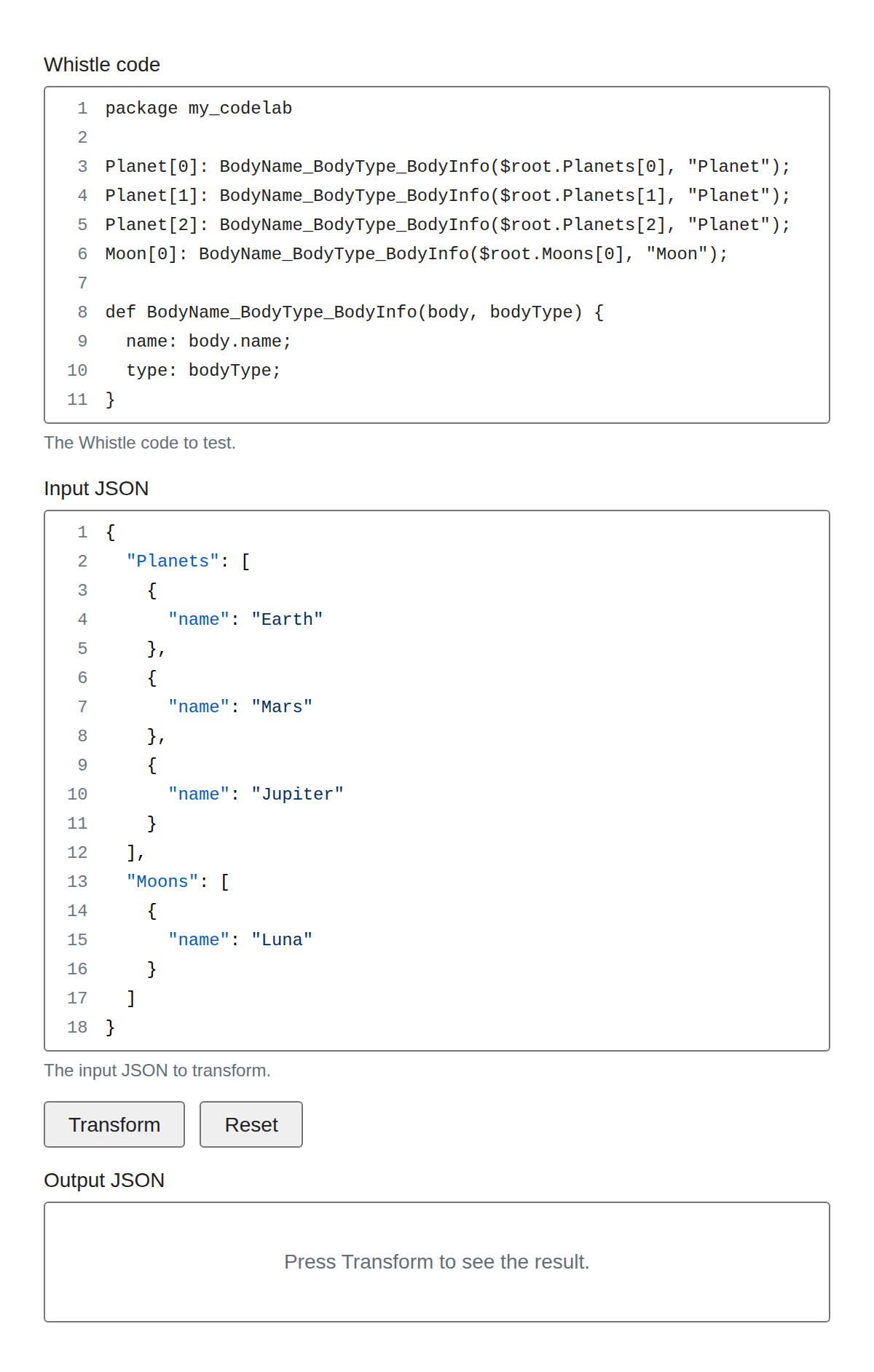Viewport: 874px width, 1372px height.
Task: Click empty line 2 in the Whistle editor
Action: point(466,138)
